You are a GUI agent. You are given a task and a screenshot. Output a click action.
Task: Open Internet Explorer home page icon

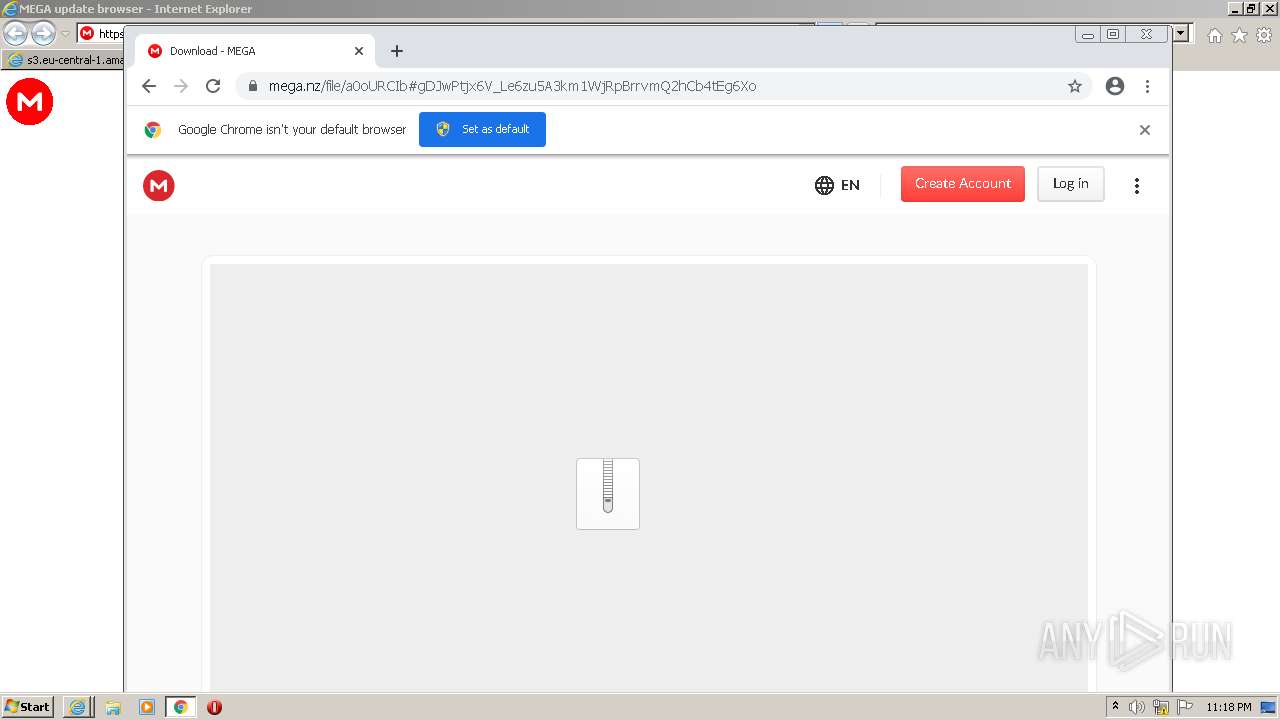(1215, 35)
